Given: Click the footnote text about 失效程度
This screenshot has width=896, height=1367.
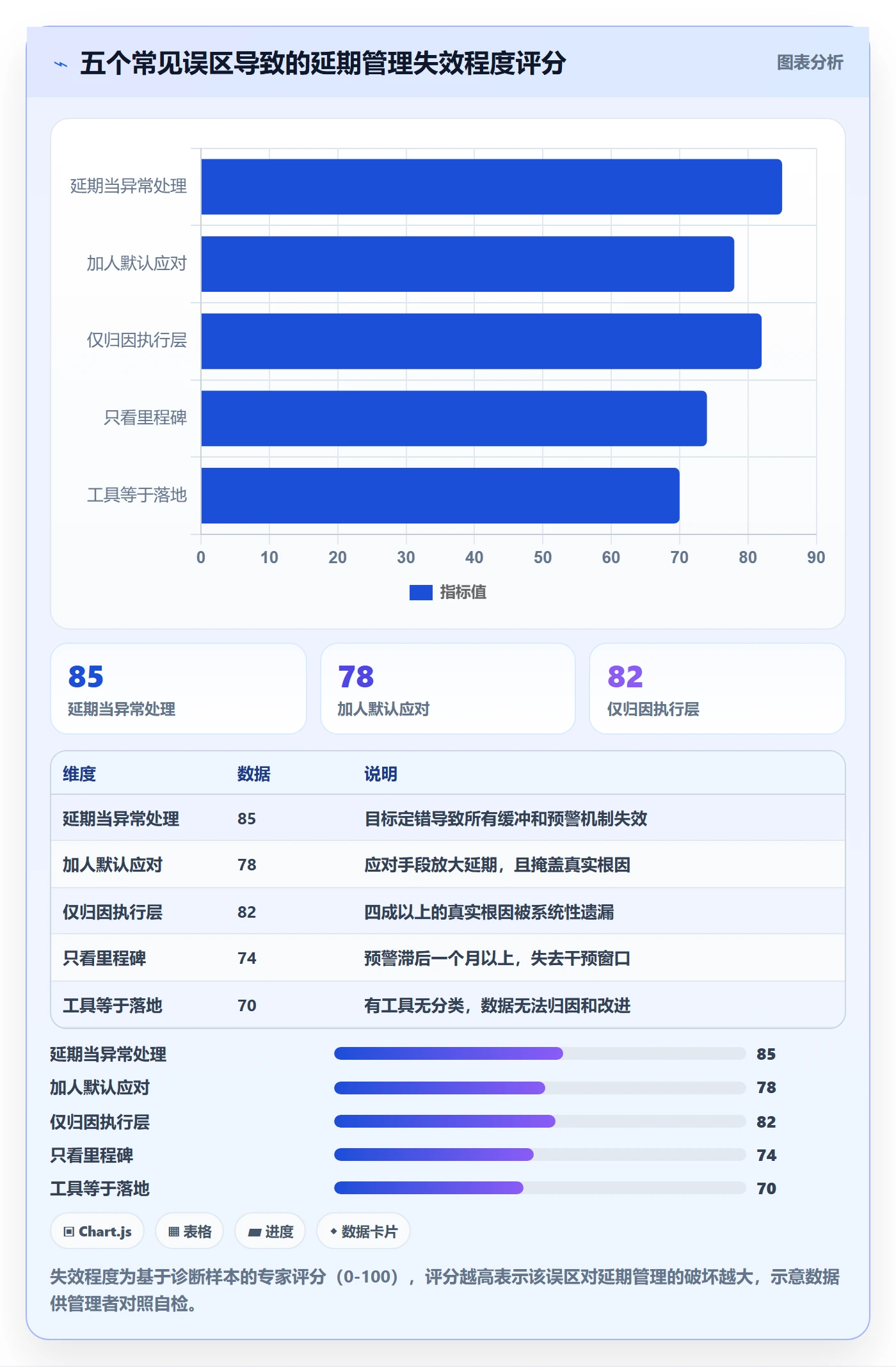Looking at the screenshot, I should (x=445, y=1290).
